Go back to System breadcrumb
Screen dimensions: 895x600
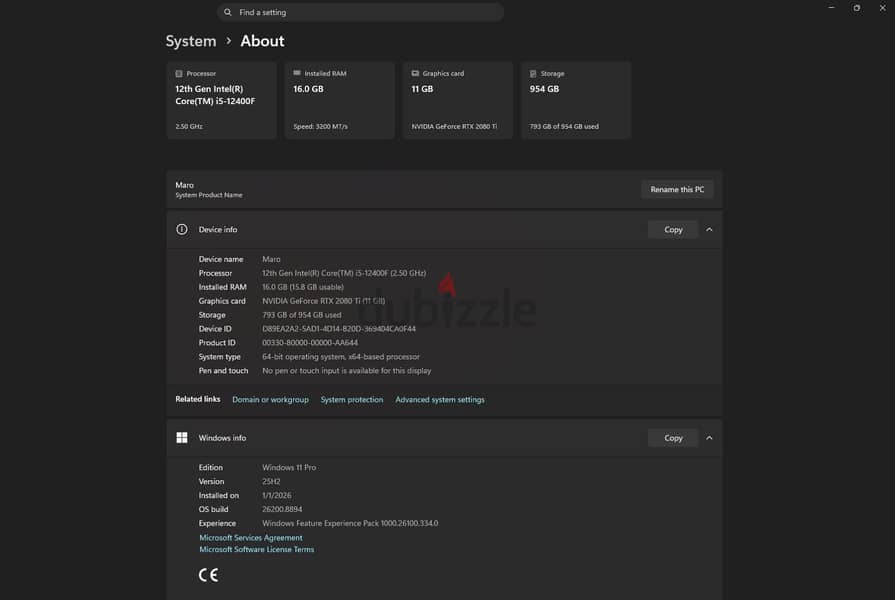tap(191, 41)
